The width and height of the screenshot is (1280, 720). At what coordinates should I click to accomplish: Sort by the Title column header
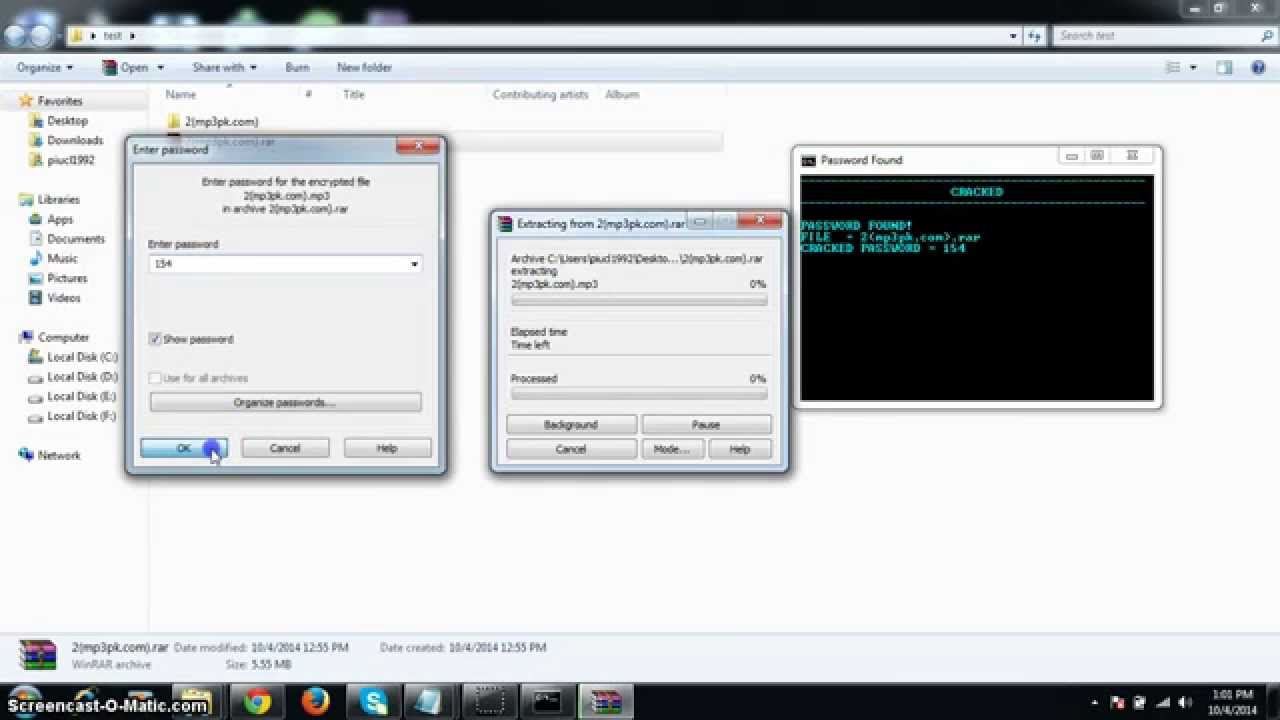[354, 94]
